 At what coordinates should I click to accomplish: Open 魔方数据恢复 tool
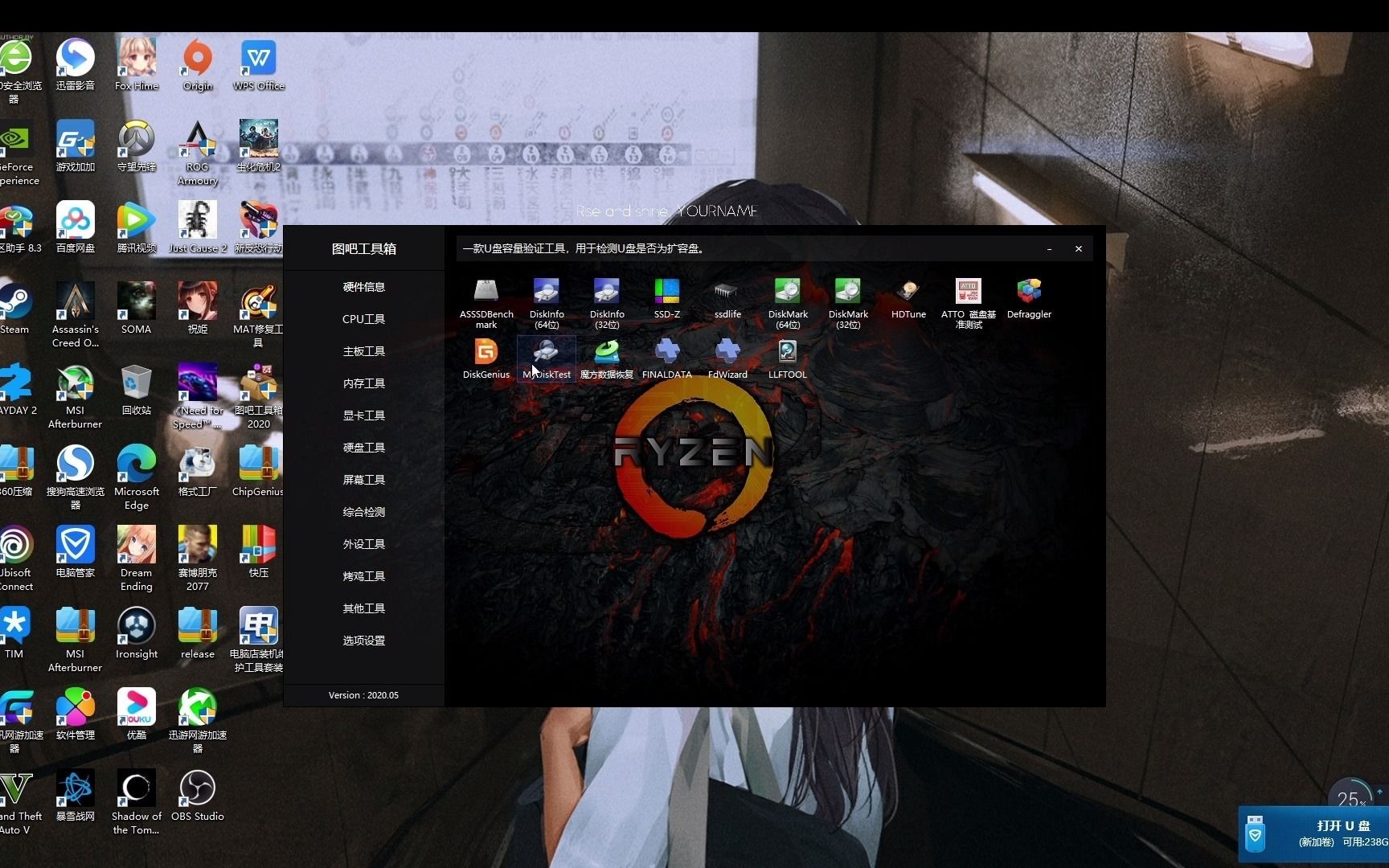607,358
